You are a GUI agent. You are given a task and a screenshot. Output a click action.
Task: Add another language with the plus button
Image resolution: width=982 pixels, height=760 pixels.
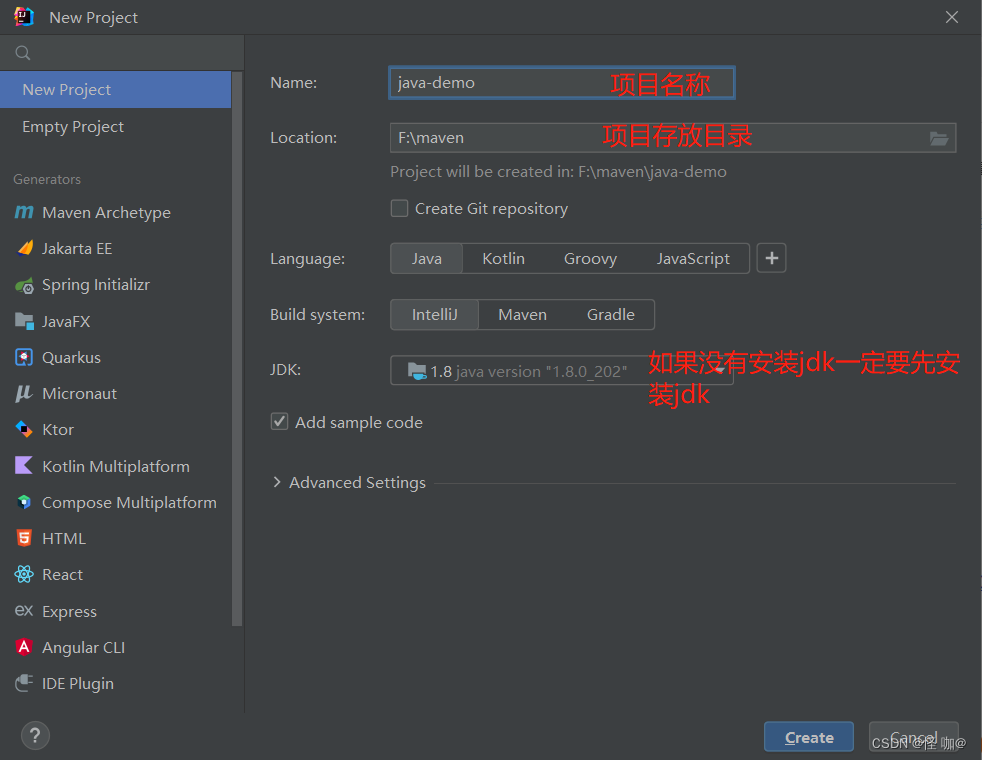tap(772, 258)
